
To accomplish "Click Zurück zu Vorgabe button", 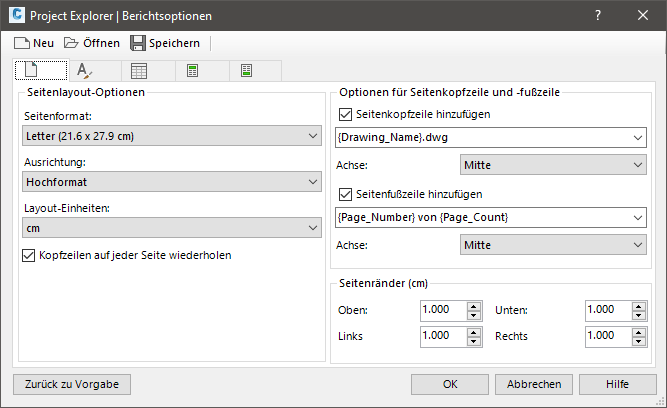I will (71, 383).
